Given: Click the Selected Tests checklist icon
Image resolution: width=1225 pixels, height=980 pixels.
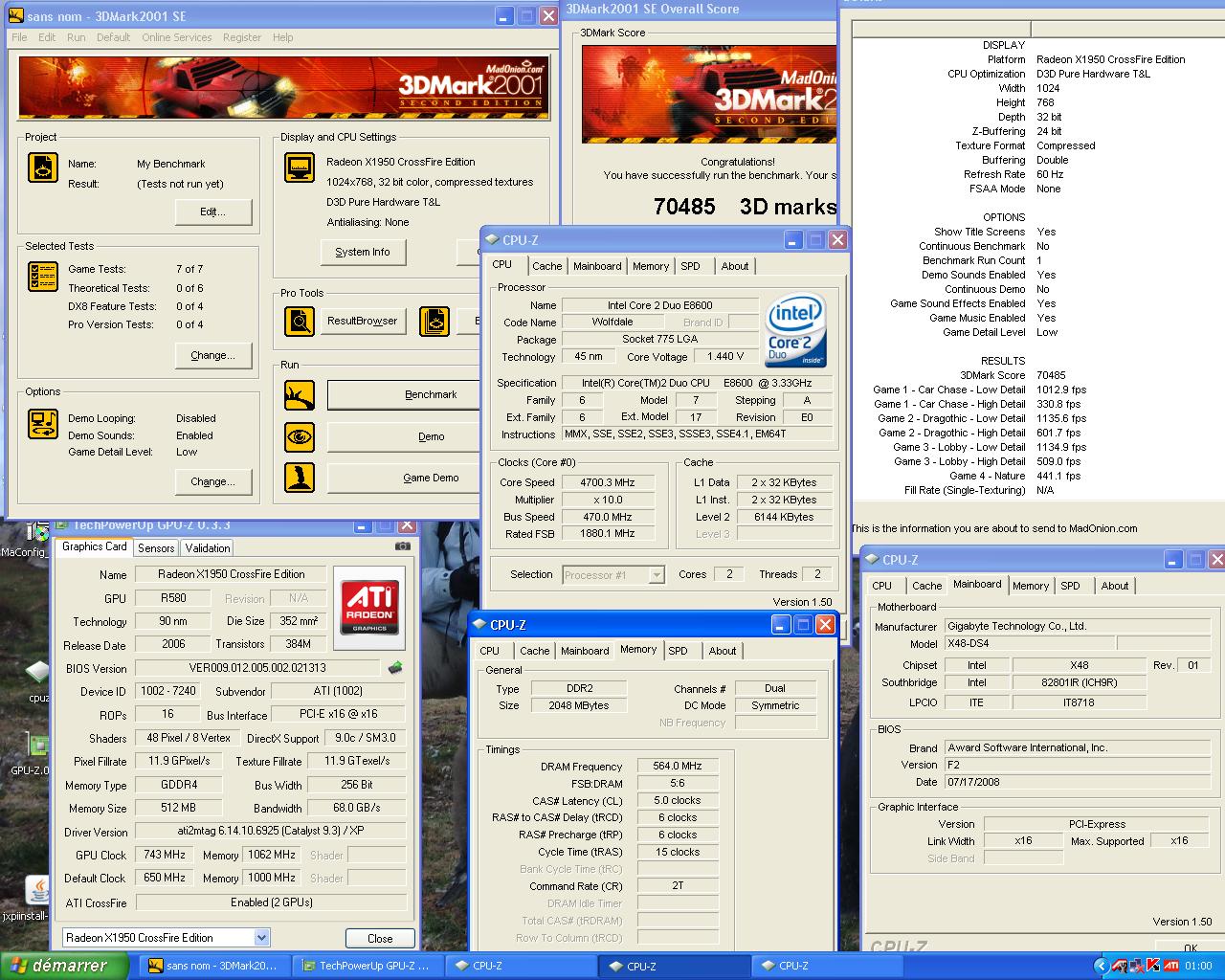Looking at the screenshot, I should (x=43, y=277).
